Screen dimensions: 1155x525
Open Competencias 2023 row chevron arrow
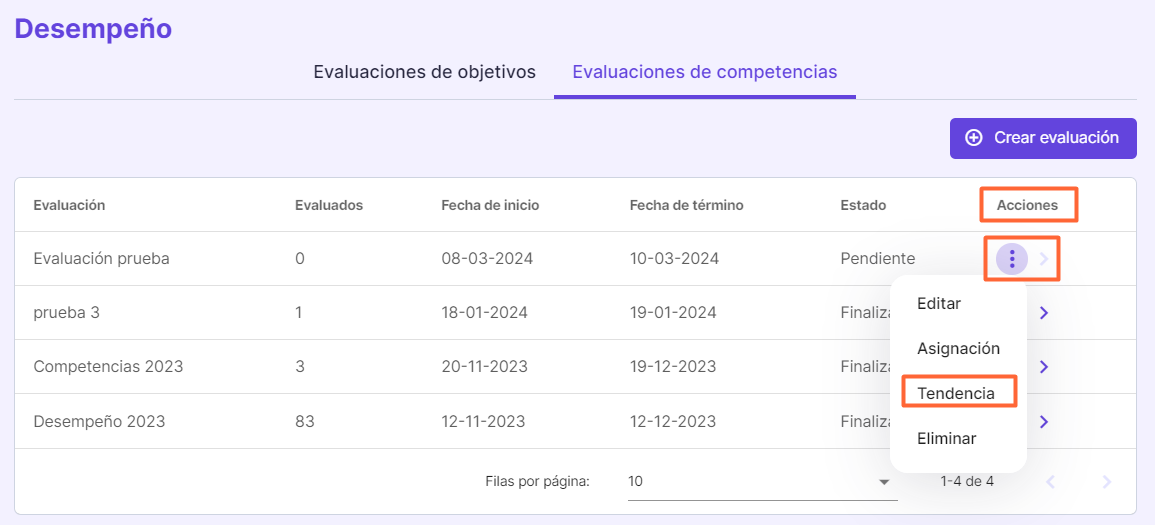(x=1044, y=367)
